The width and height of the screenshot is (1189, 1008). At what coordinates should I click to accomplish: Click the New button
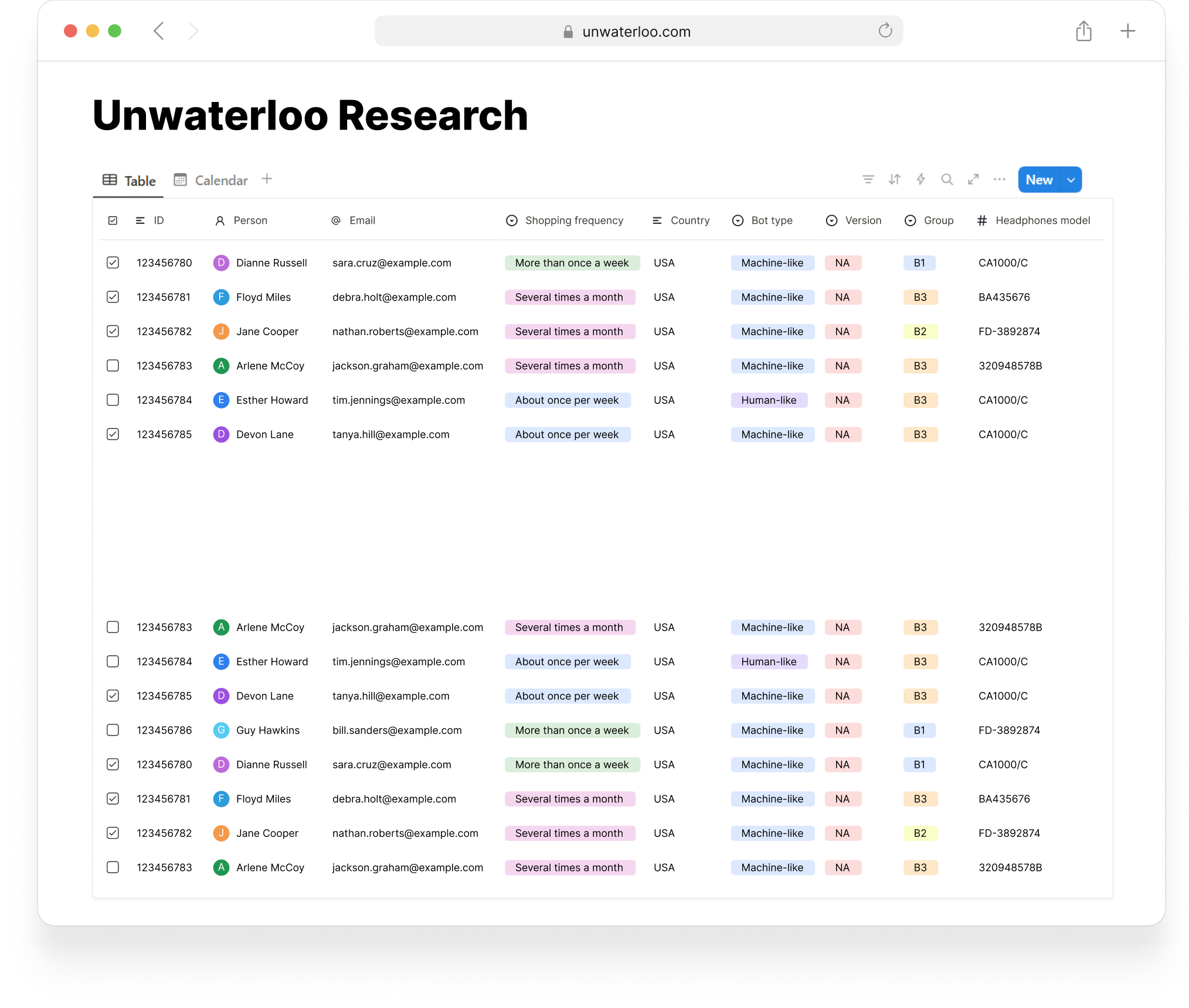[x=1039, y=179]
